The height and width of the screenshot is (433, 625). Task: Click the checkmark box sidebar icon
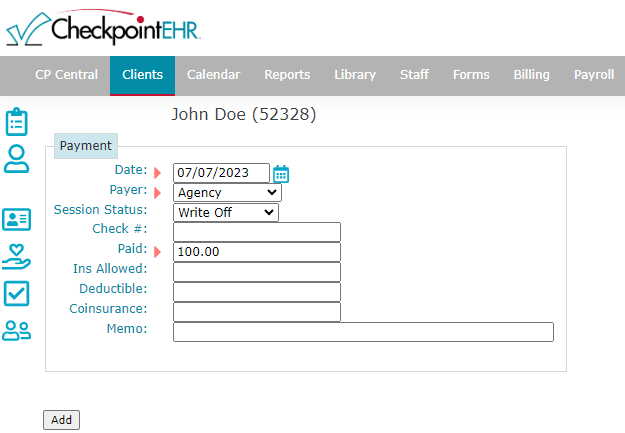(16, 293)
